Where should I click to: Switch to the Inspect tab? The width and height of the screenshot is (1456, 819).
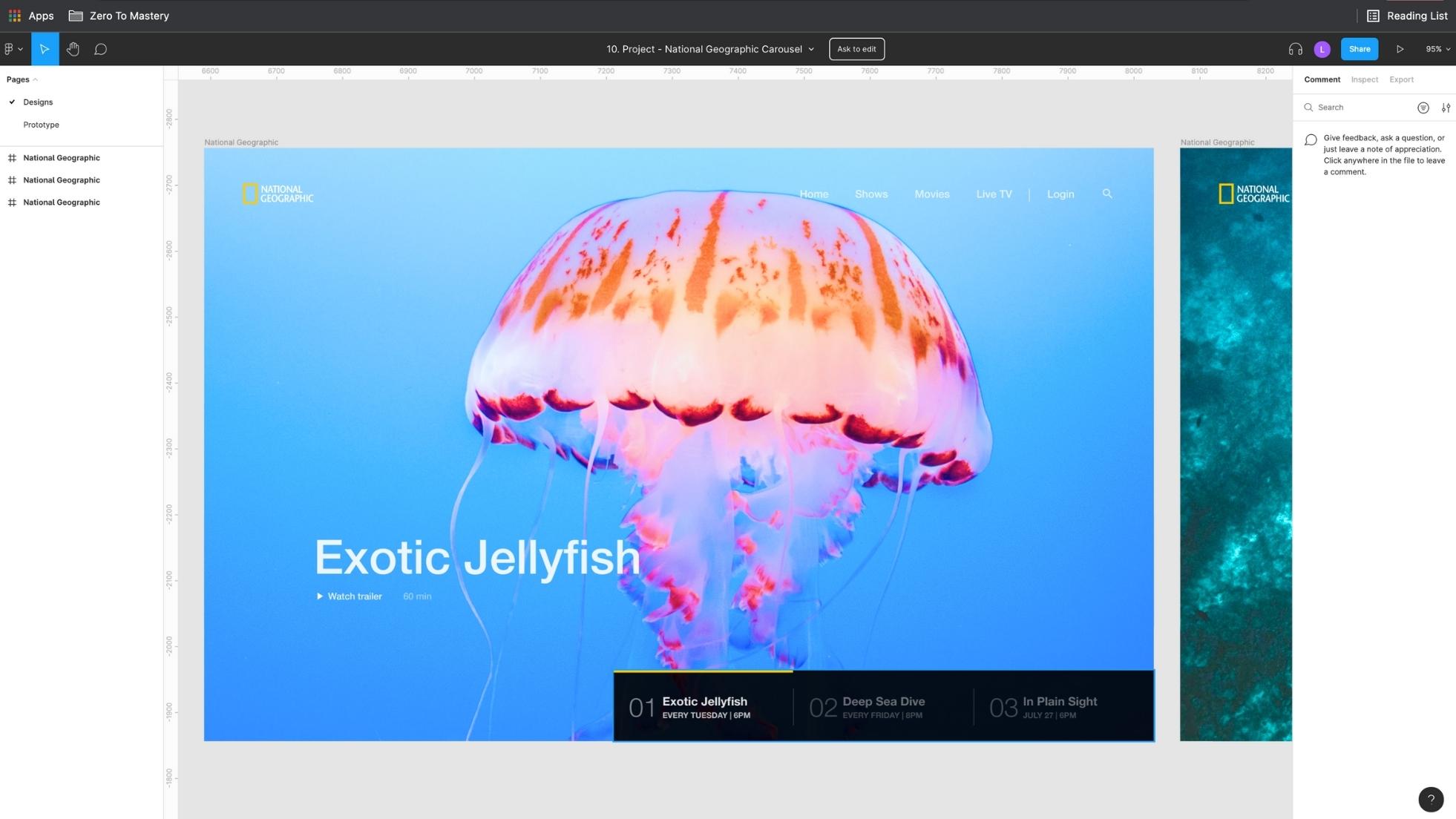(1364, 79)
